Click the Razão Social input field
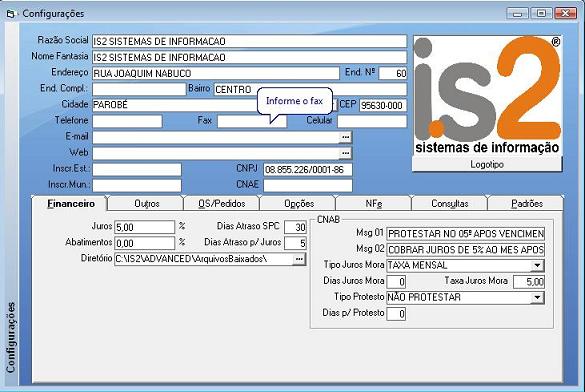This screenshot has width=585, height=392. (249, 41)
